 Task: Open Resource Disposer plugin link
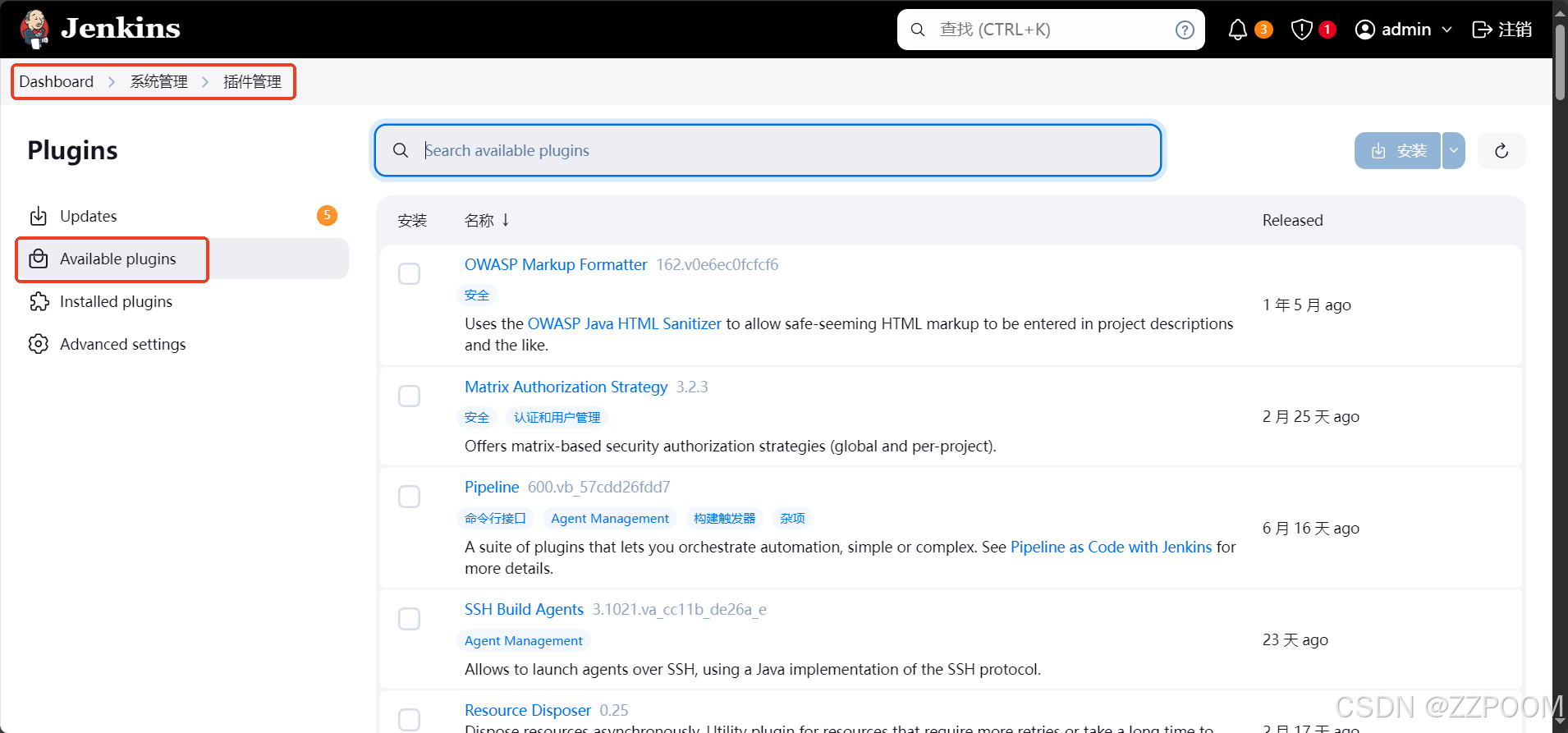click(x=528, y=710)
